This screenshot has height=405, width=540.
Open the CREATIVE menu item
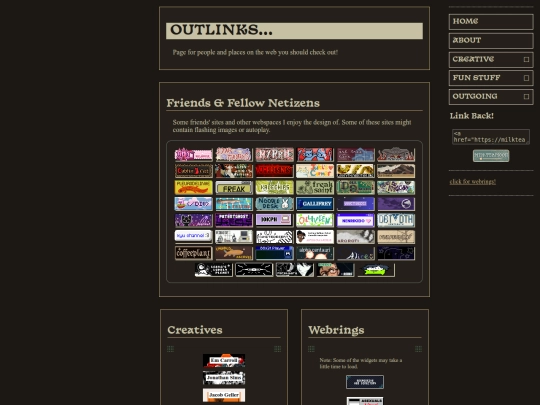(491, 59)
